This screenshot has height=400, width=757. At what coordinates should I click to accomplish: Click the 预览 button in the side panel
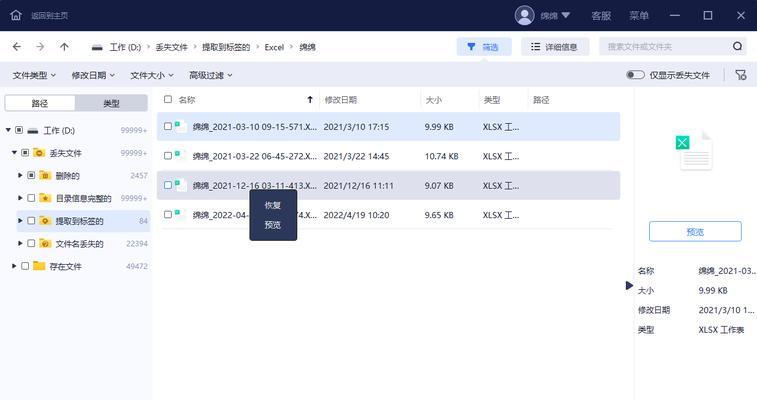click(x=695, y=232)
